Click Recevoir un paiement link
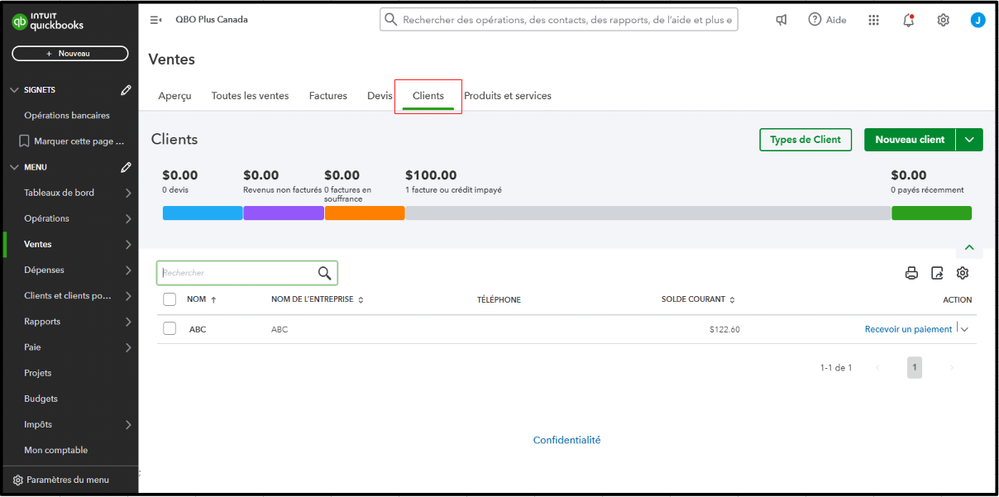 [908, 329]
